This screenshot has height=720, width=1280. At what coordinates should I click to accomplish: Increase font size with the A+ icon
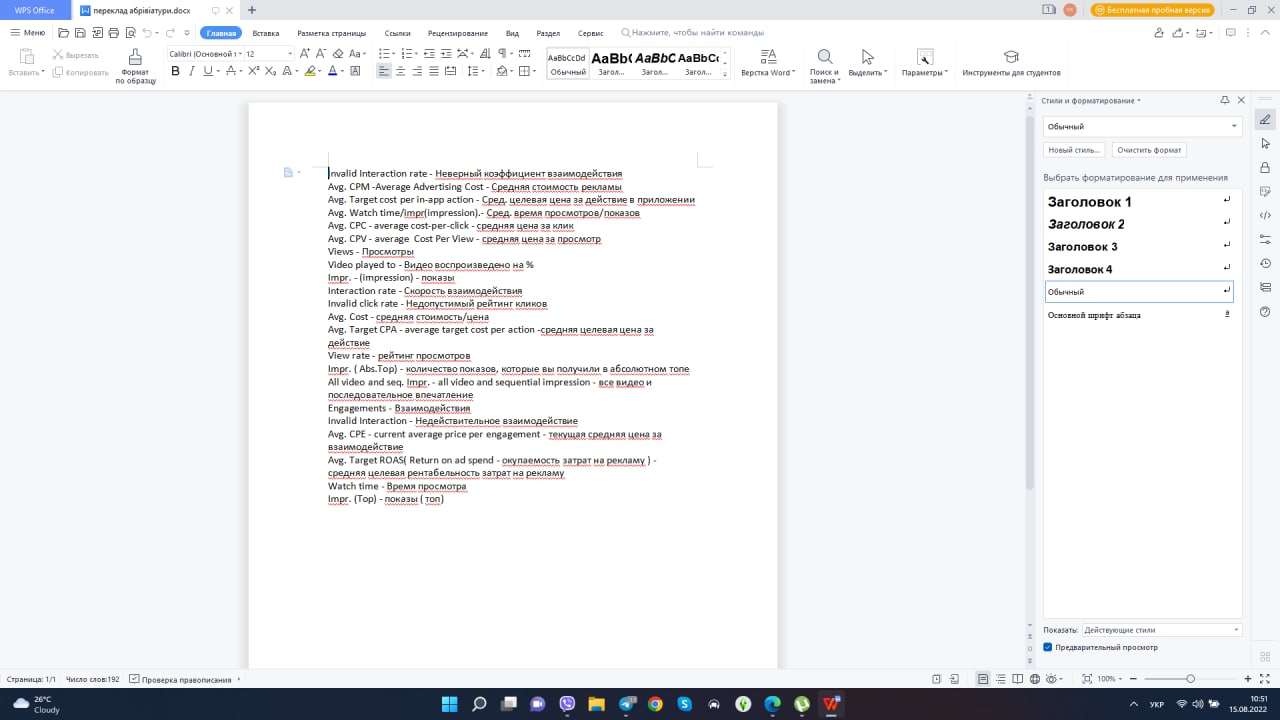(x=306, y=53)
